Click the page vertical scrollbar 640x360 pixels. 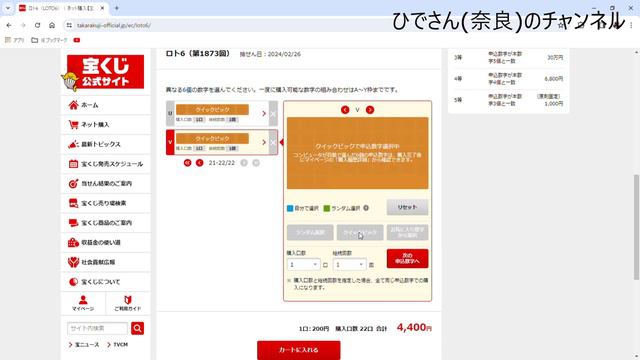click(x=636, y=227)
